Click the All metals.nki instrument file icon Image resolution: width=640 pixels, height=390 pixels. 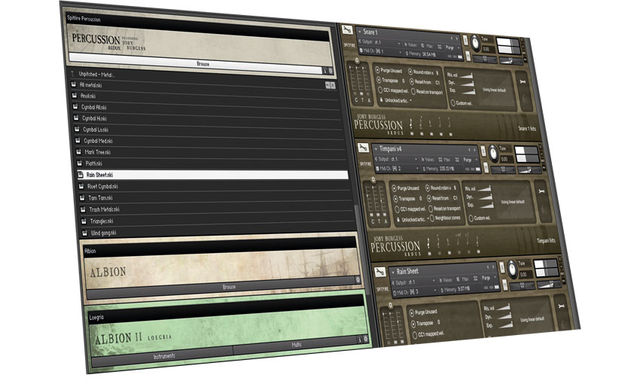[73, 84]
